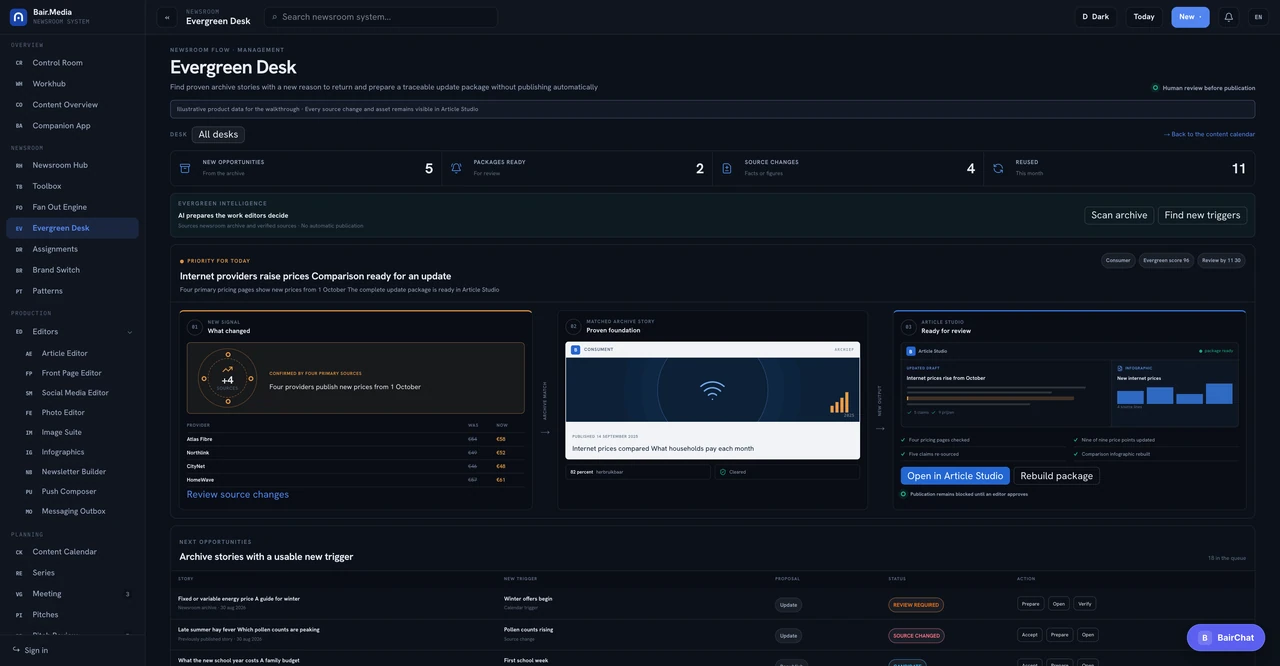Image resolution: width=1280 pixels, height=666 pixels.
Task: Open Control Room in sidebar
Action: tap(72, 63)
